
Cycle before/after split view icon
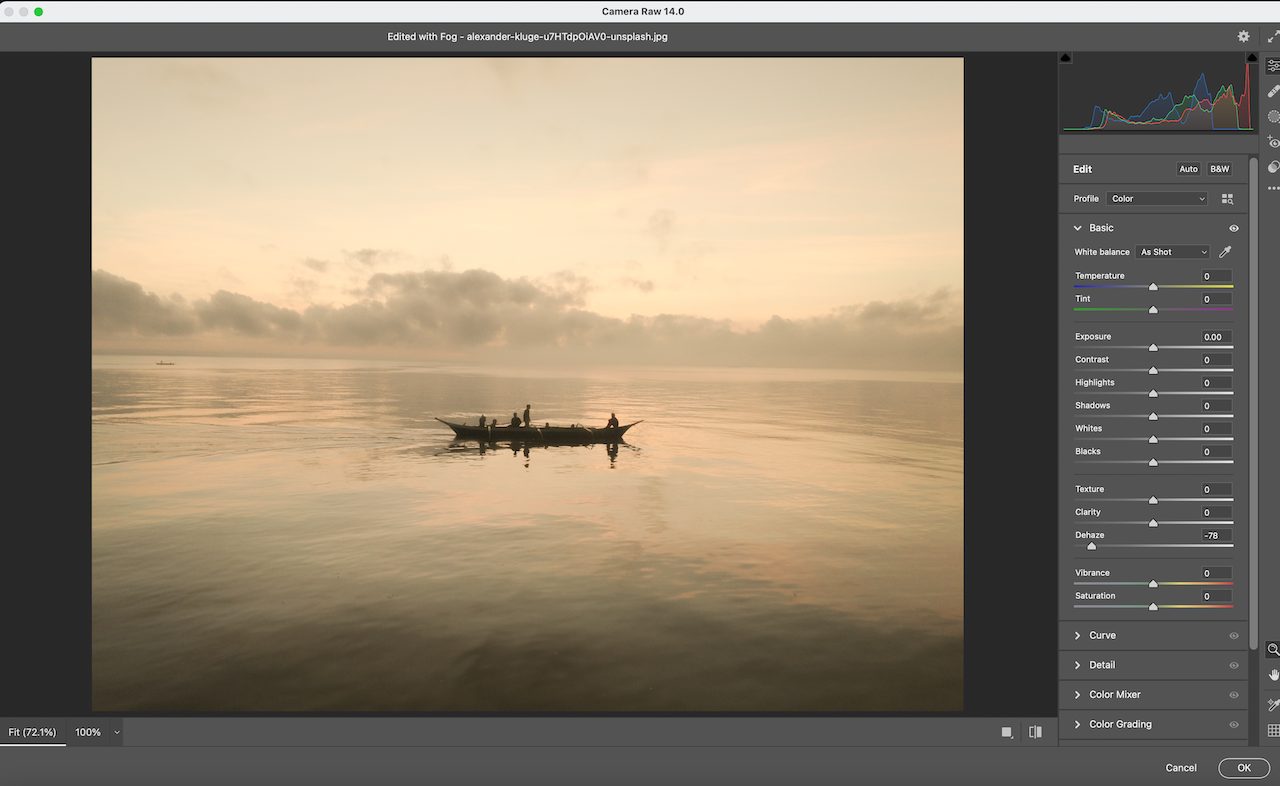pyautogui.click(x=1035, y=732)
